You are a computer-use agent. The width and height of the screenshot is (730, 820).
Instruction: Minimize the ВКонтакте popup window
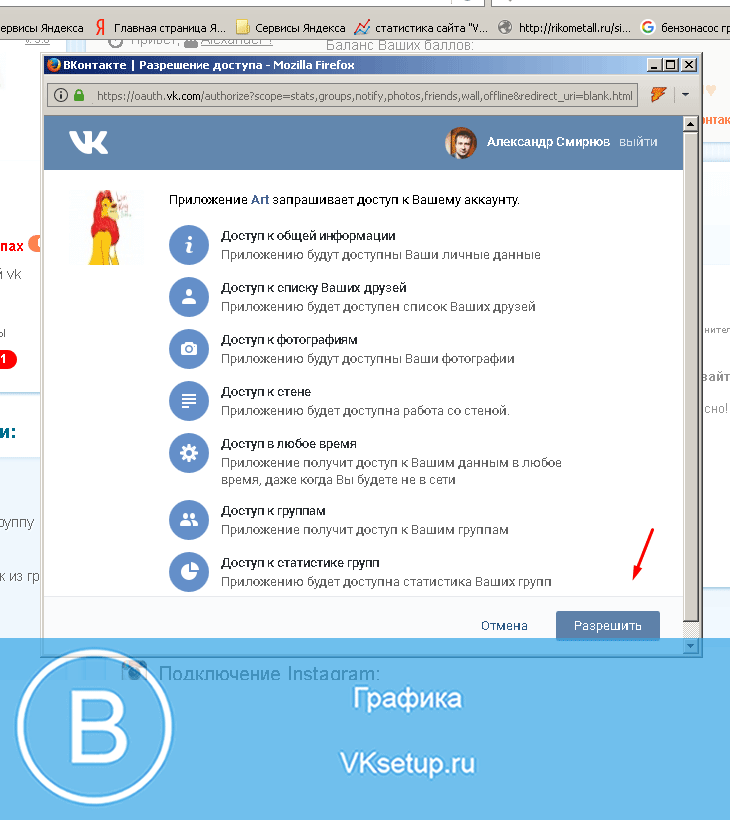click(x=654, y=65)
